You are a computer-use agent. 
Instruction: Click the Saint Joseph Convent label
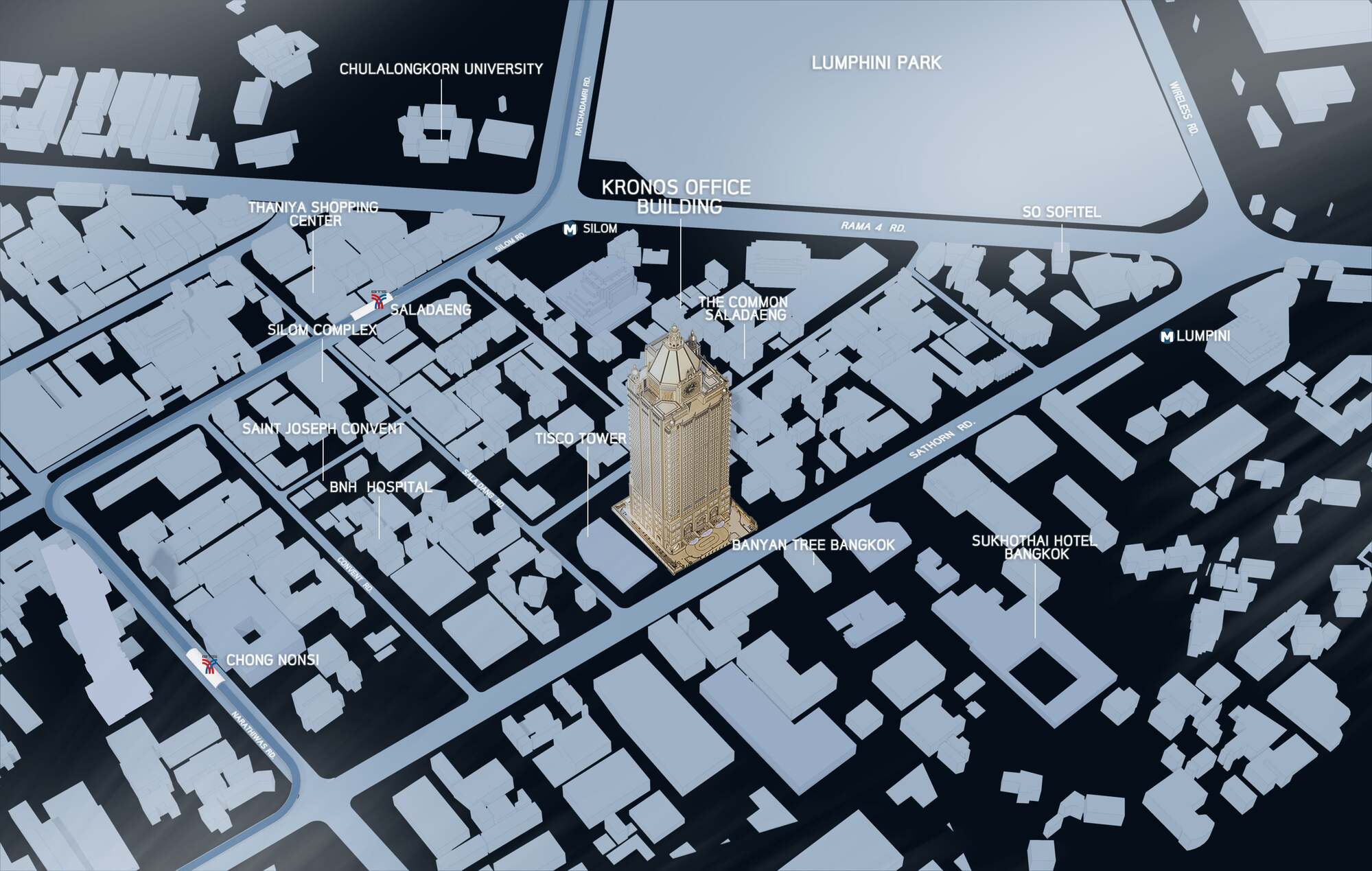323,429
